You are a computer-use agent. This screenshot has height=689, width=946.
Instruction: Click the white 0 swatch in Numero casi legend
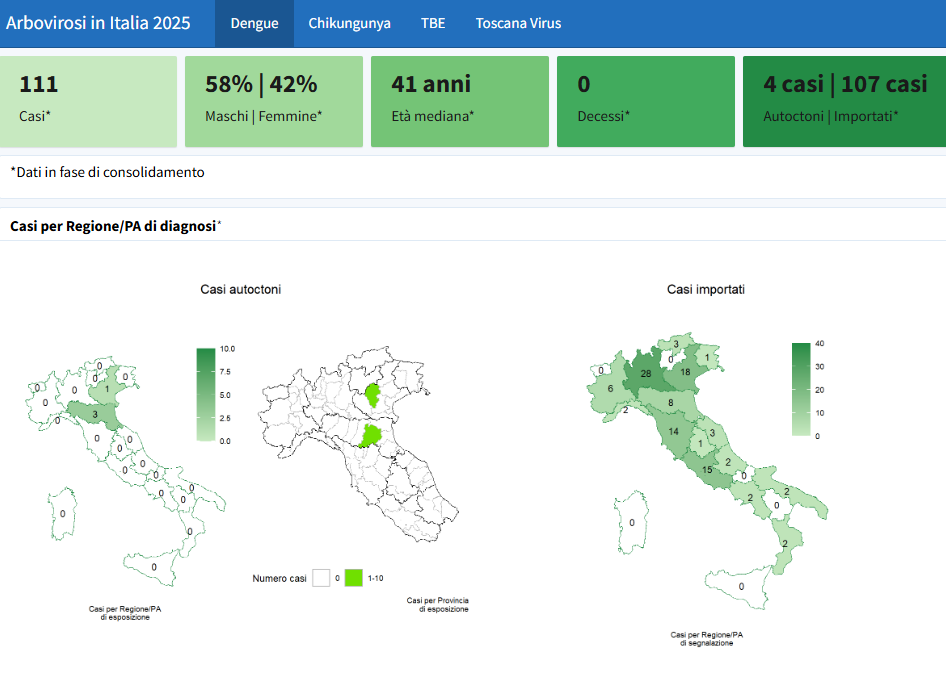pyautogui.click(x=323, y=577)
